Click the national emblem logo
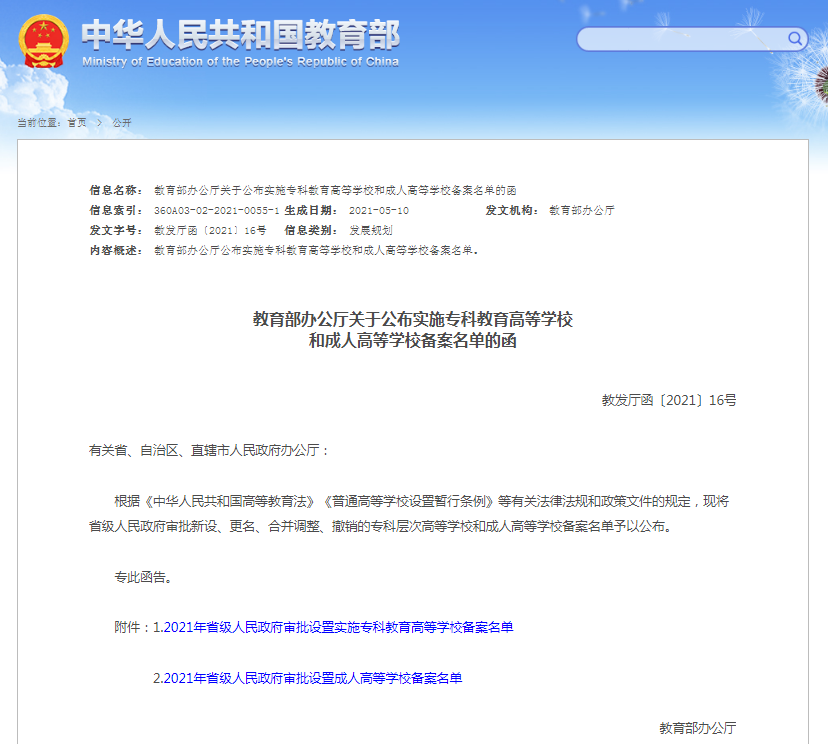 [43, 41]
